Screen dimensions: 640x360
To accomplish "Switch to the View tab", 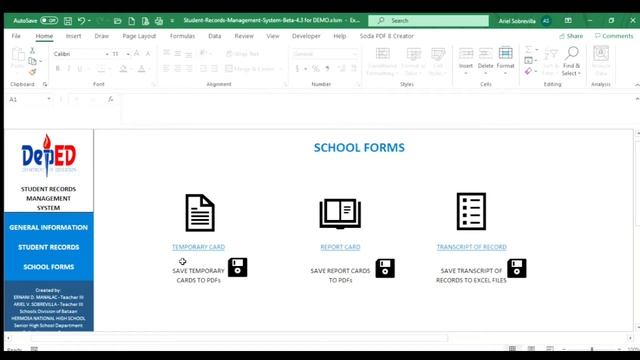I will pyautogui.click(x=273, y=36).
